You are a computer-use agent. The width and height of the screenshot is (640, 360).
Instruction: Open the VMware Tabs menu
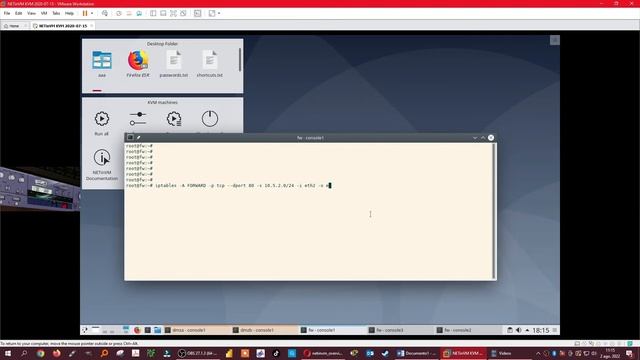pos(56,13)
